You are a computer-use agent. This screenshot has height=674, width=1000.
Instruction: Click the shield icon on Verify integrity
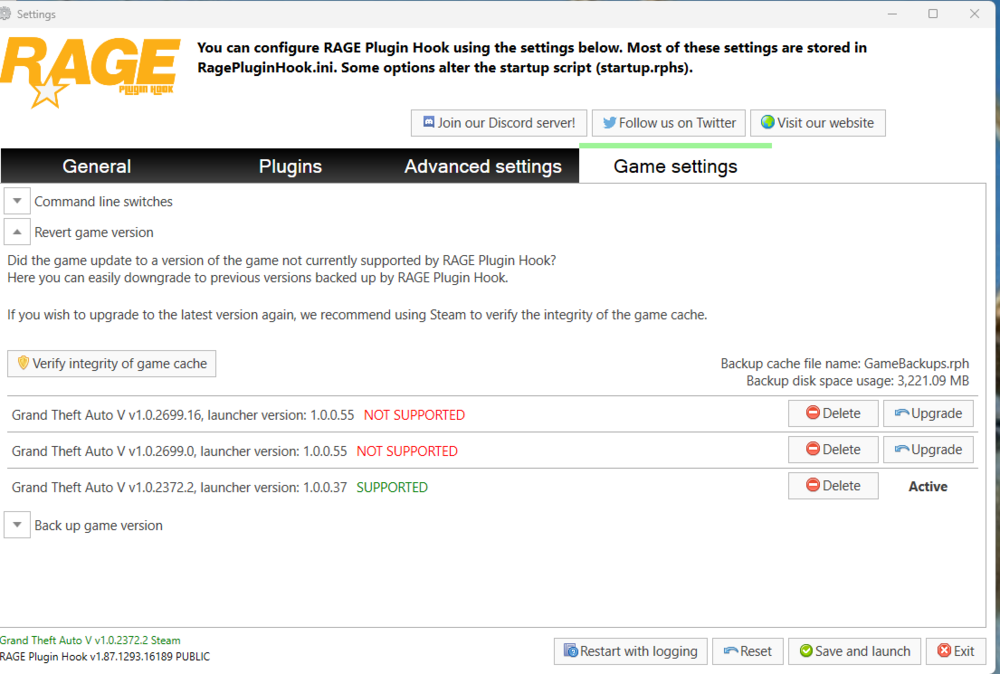(23, 363)
